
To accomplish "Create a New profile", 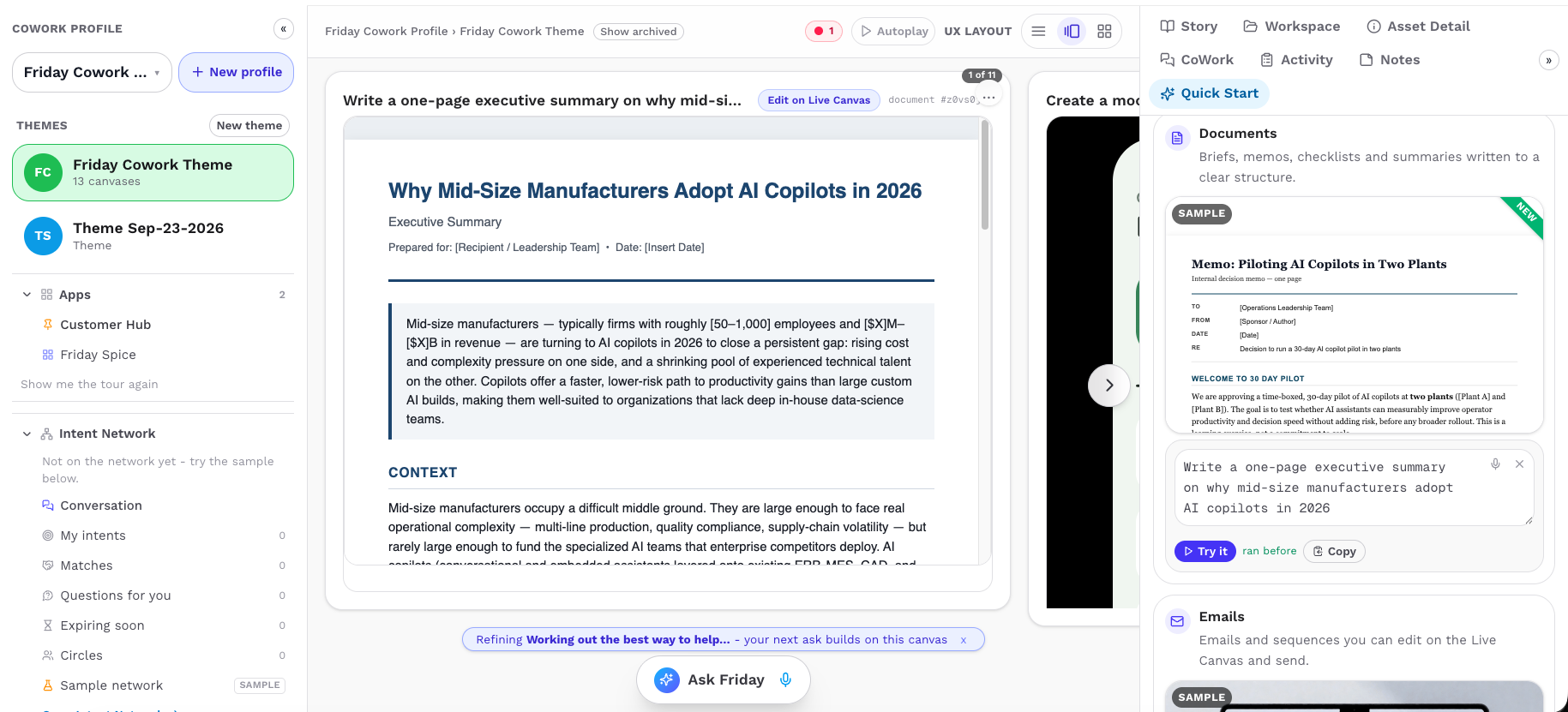I will [x=236, y=72].
